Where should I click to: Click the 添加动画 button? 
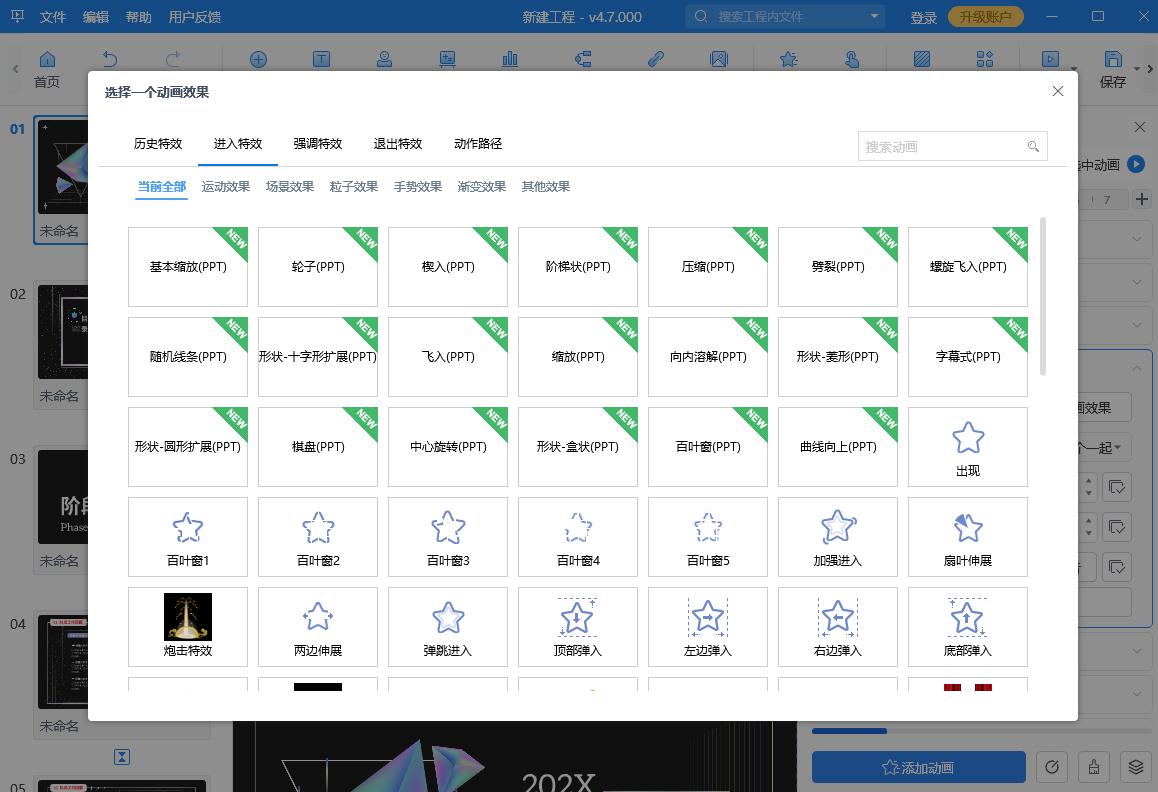(x=918, y=767)
